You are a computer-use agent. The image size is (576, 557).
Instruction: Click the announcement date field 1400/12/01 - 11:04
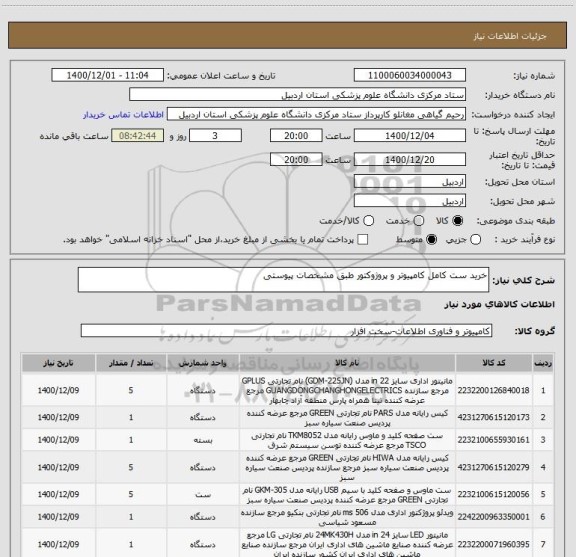pyautogui.click(x=107, y=75)
